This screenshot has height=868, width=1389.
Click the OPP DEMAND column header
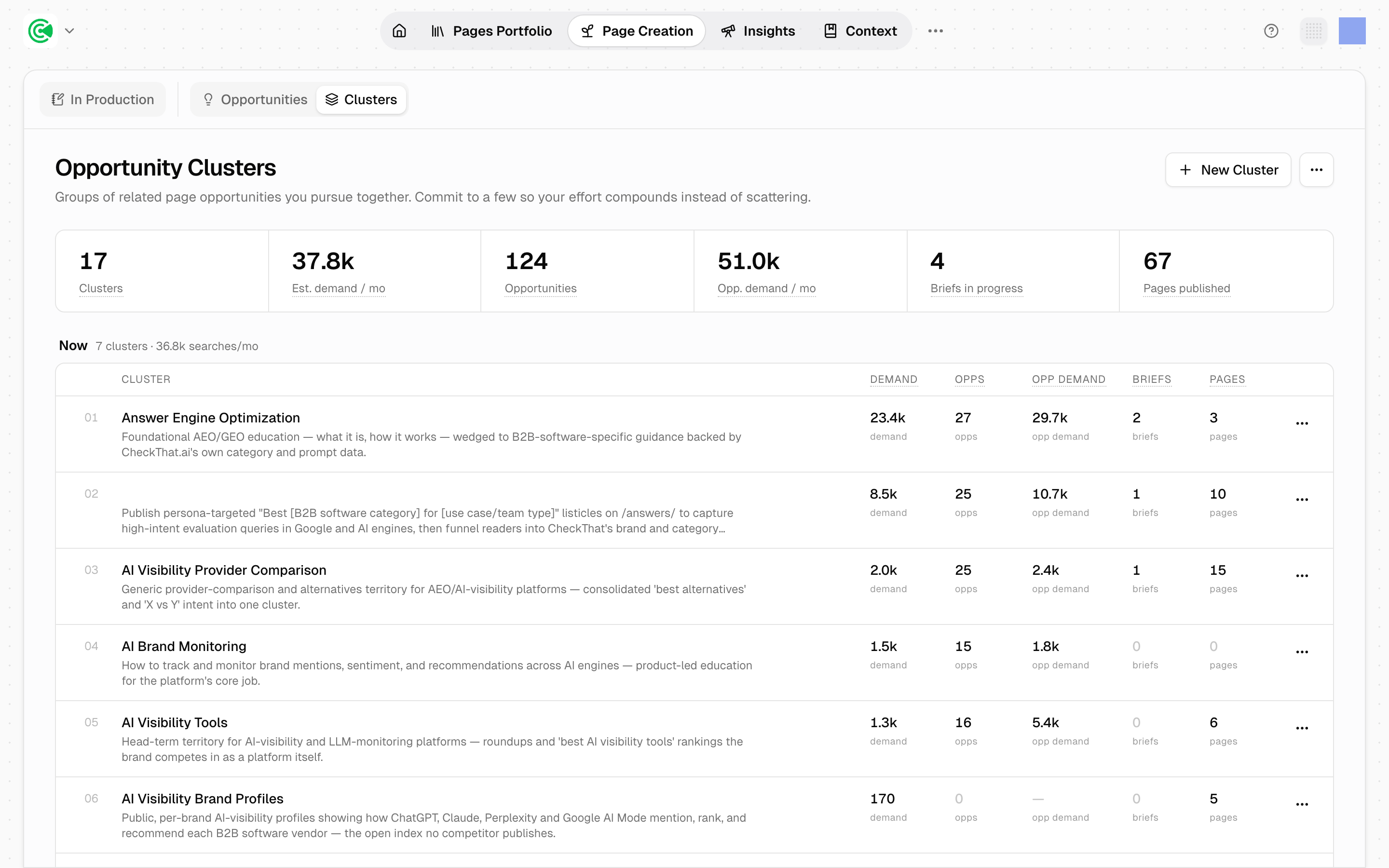click(x=1068, y=380)
